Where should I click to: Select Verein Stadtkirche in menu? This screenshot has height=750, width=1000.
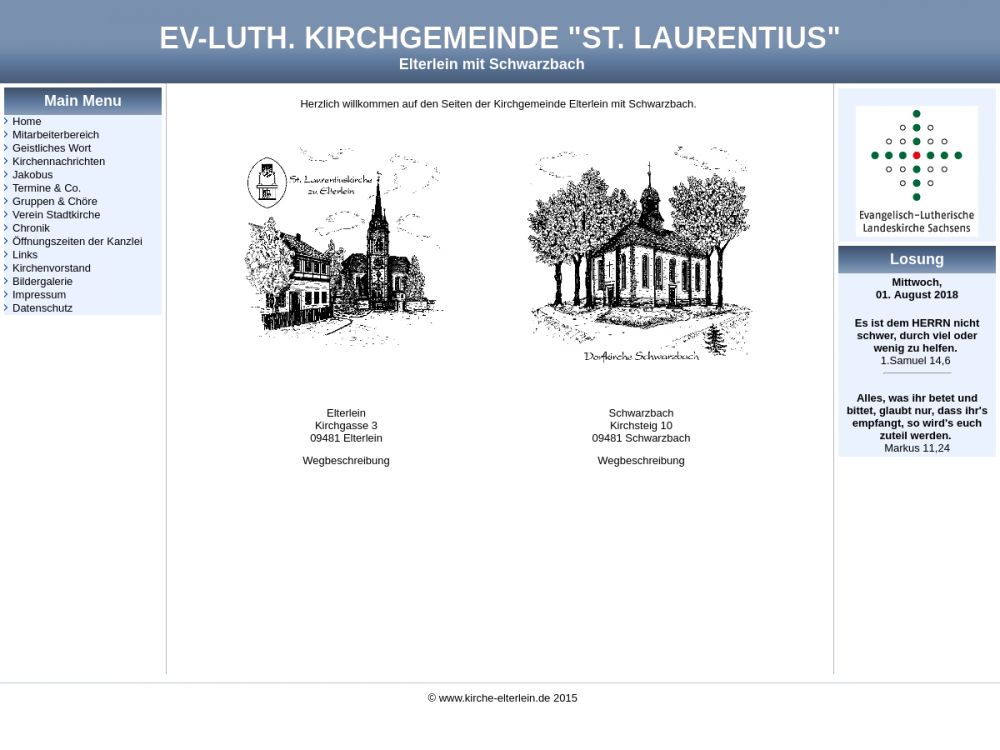click(56, 215)
